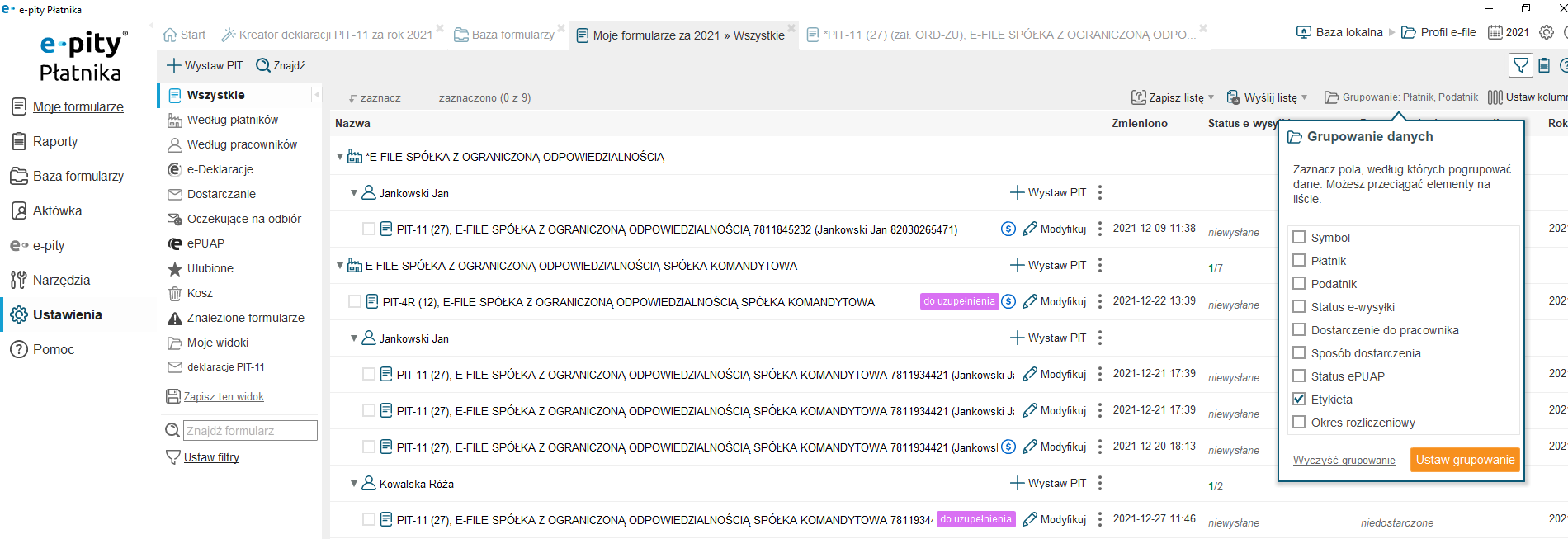Check Sposób dostarczenia checkbox

pos(1299,352)
